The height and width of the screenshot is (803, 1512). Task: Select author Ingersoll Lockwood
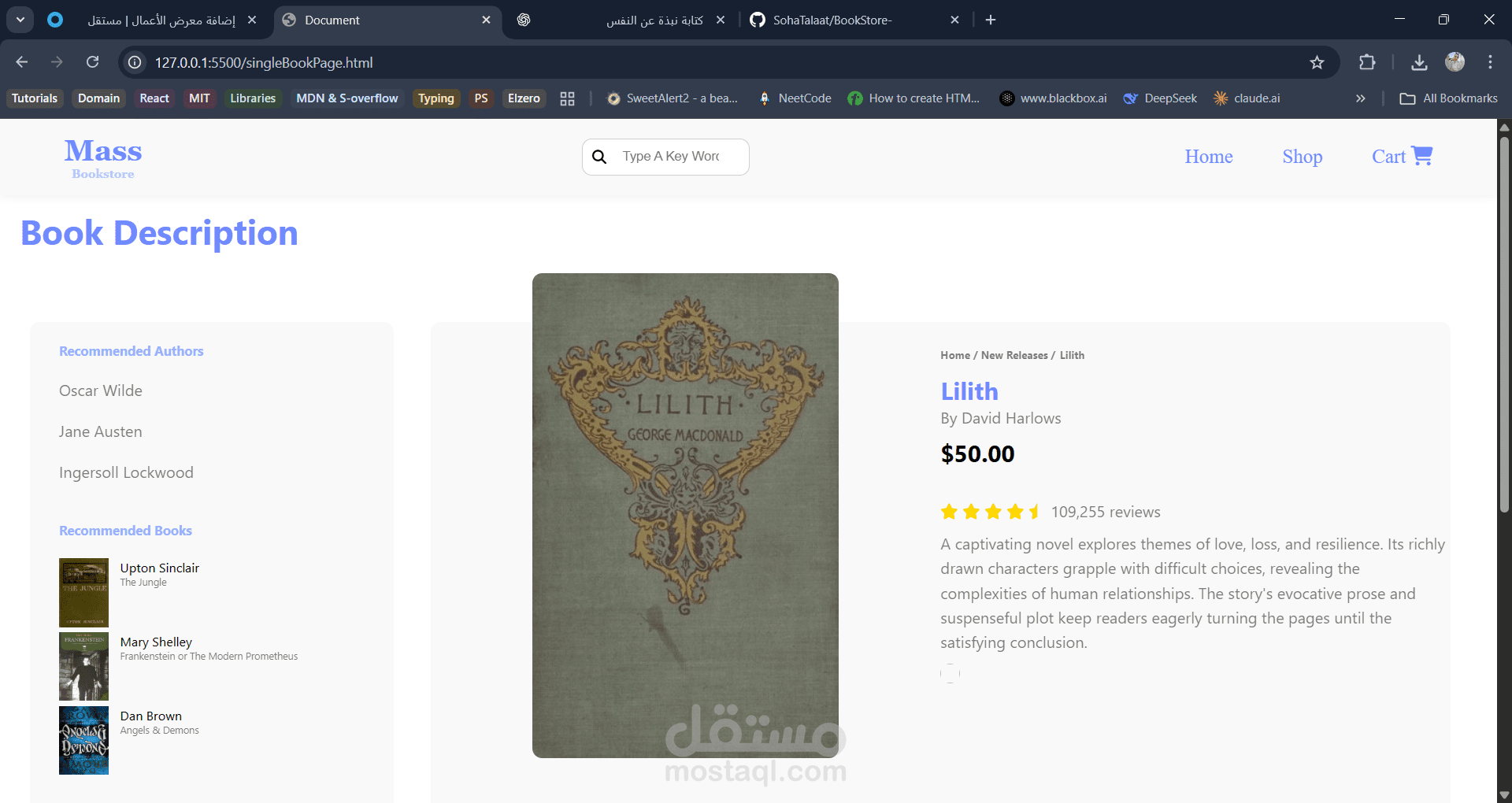126,472
